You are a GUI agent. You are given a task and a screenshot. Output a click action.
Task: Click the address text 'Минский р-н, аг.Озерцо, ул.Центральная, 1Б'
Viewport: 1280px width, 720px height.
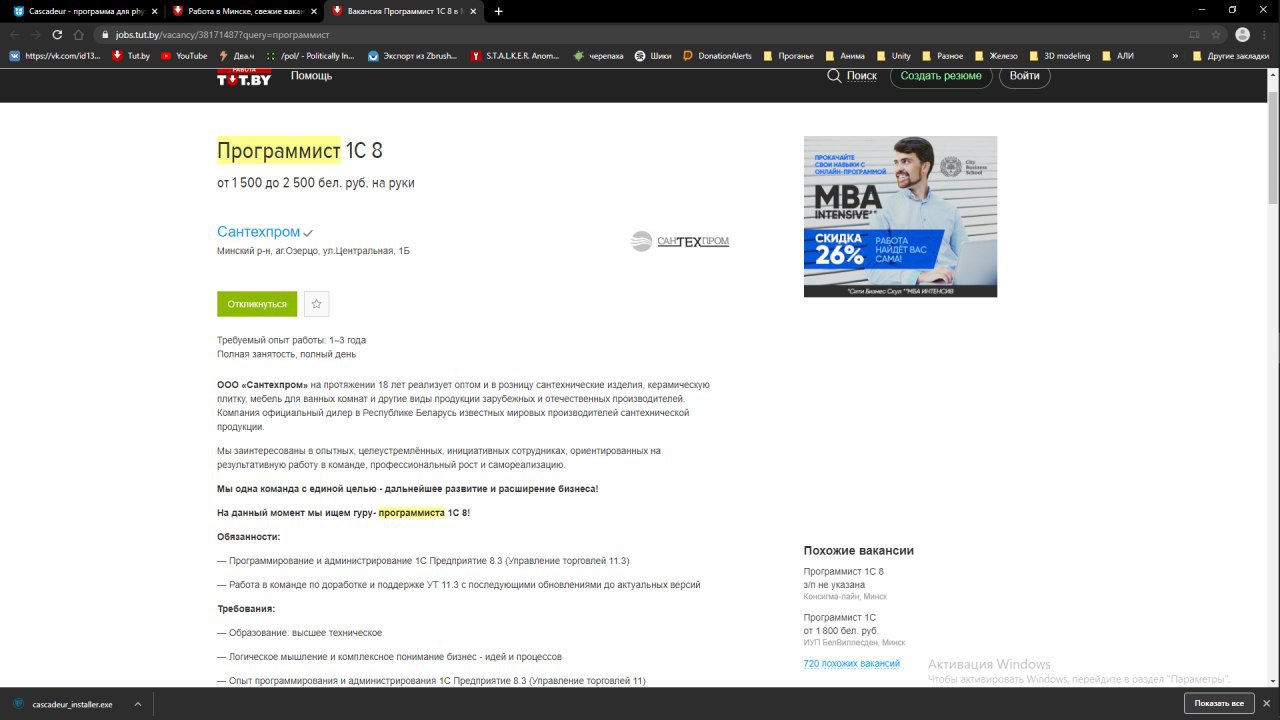click(x=313, y=251)
